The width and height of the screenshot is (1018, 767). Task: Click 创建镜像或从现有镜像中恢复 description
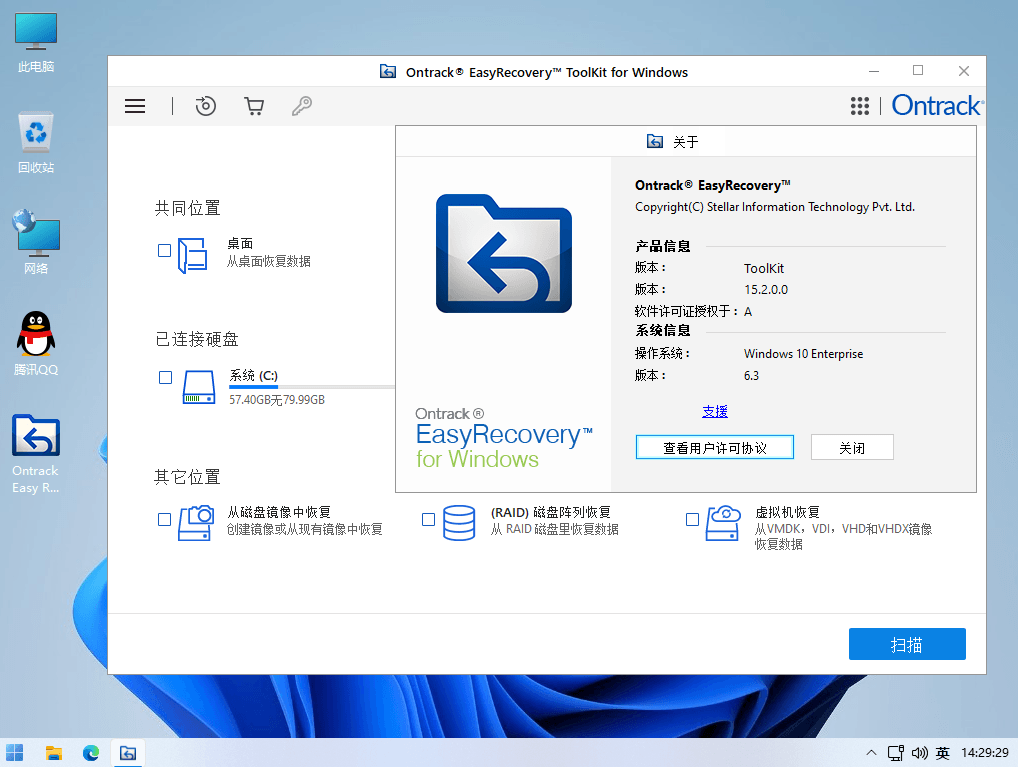tap(304, 529)
